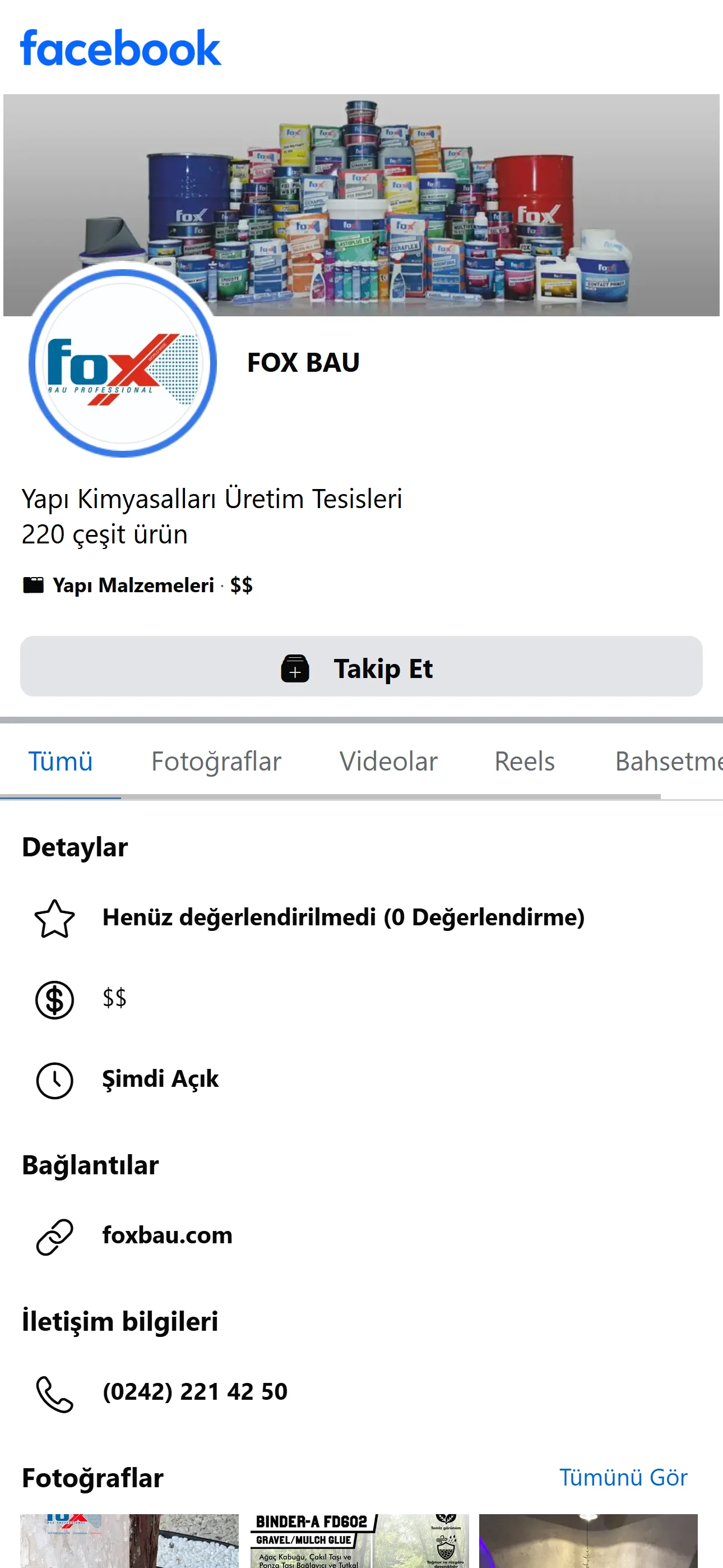Open the foxbau.com website link

(x=168, y=1235)
